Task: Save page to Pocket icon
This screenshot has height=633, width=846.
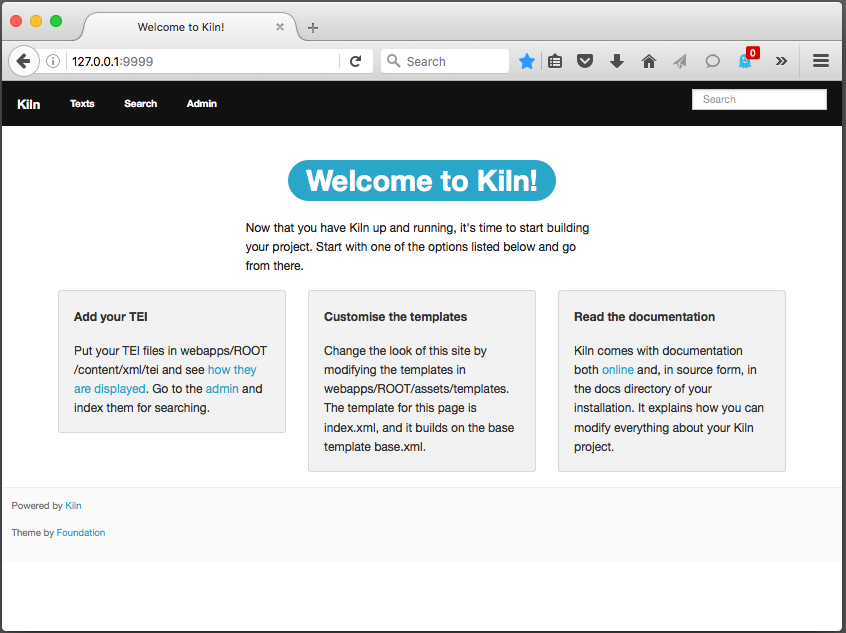Action: point(585,61)
